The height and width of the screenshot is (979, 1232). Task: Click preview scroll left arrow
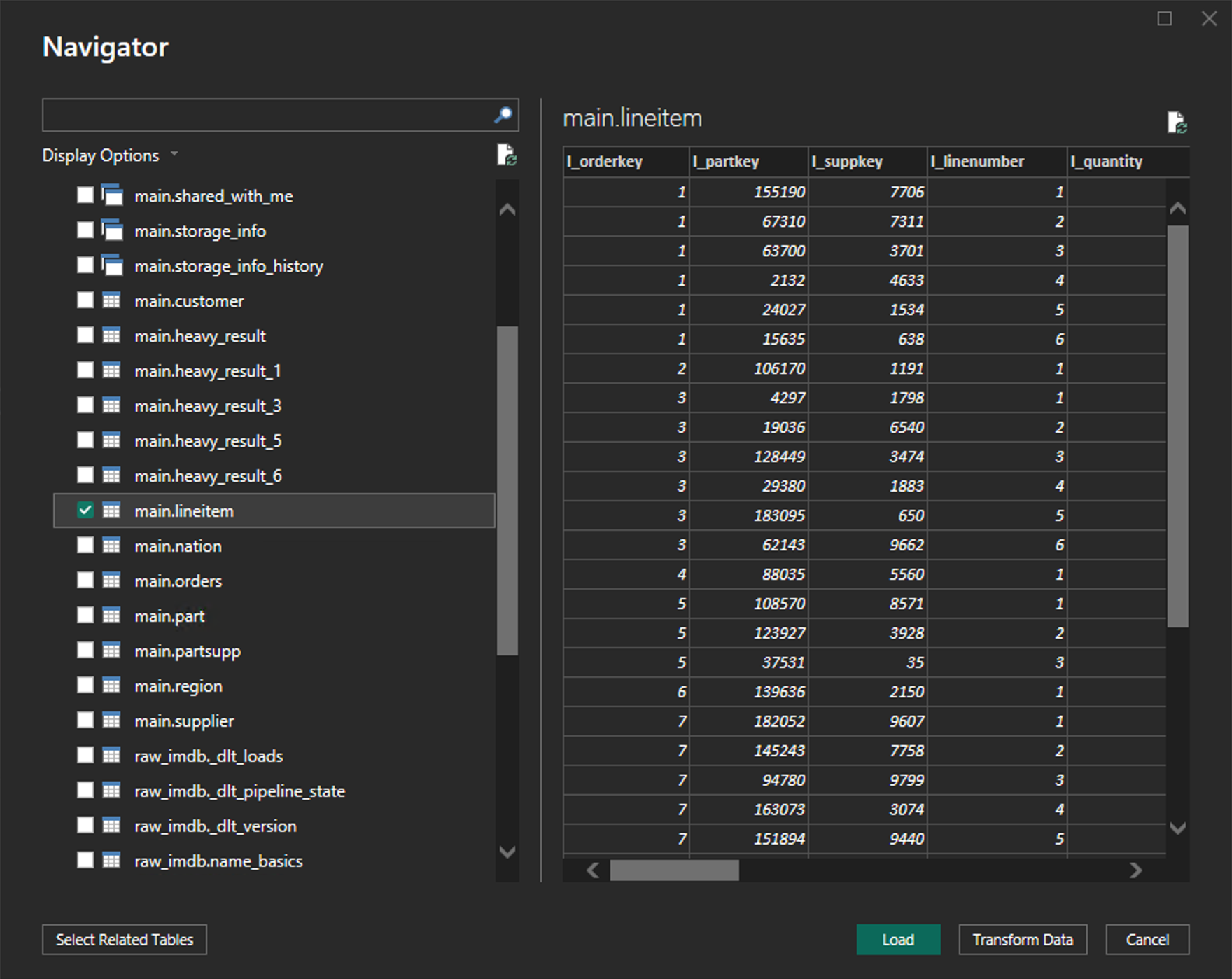(593, 870)
